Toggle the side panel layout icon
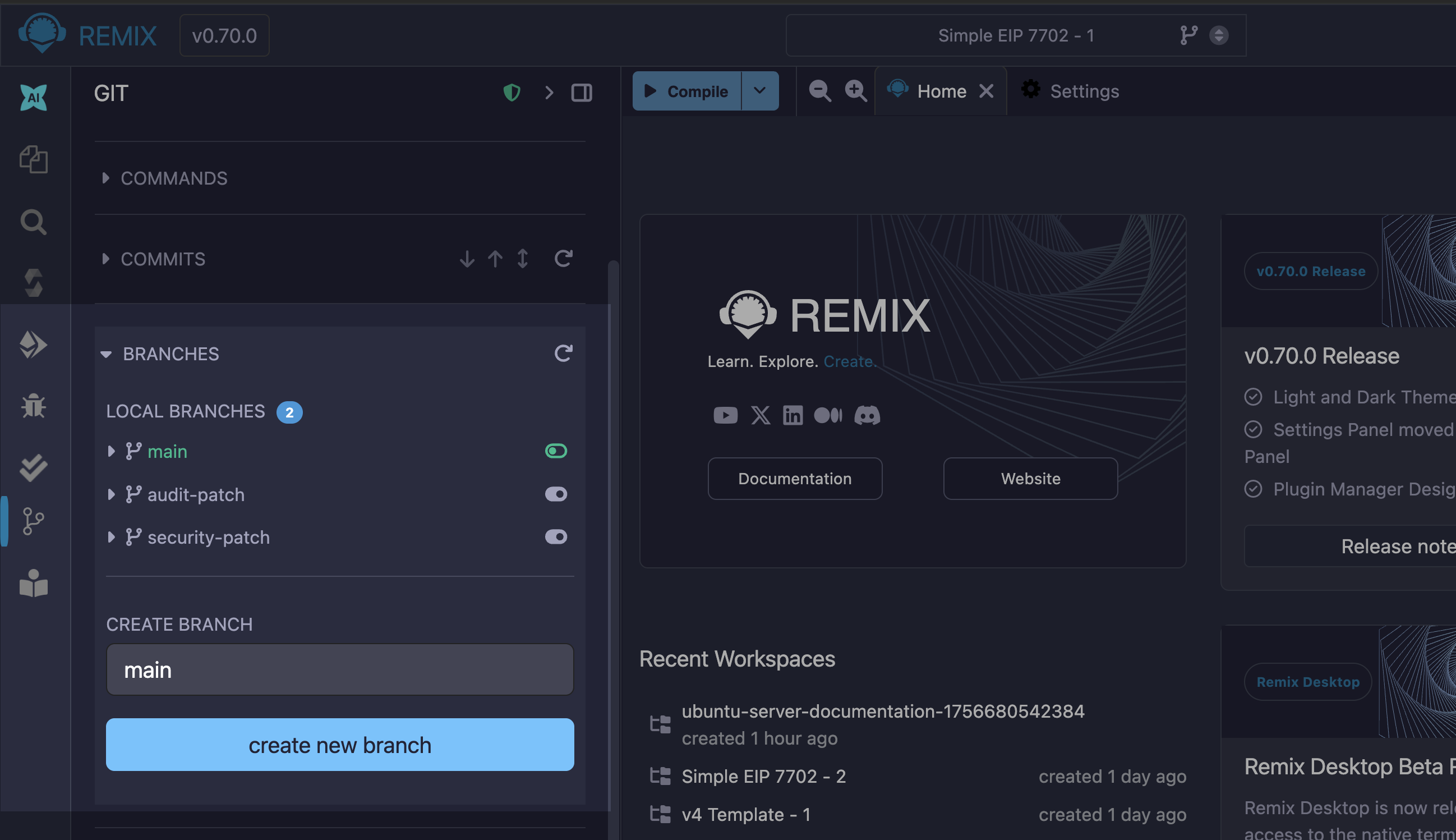This screenshot has width=1456, height=840. pos(582,93)
